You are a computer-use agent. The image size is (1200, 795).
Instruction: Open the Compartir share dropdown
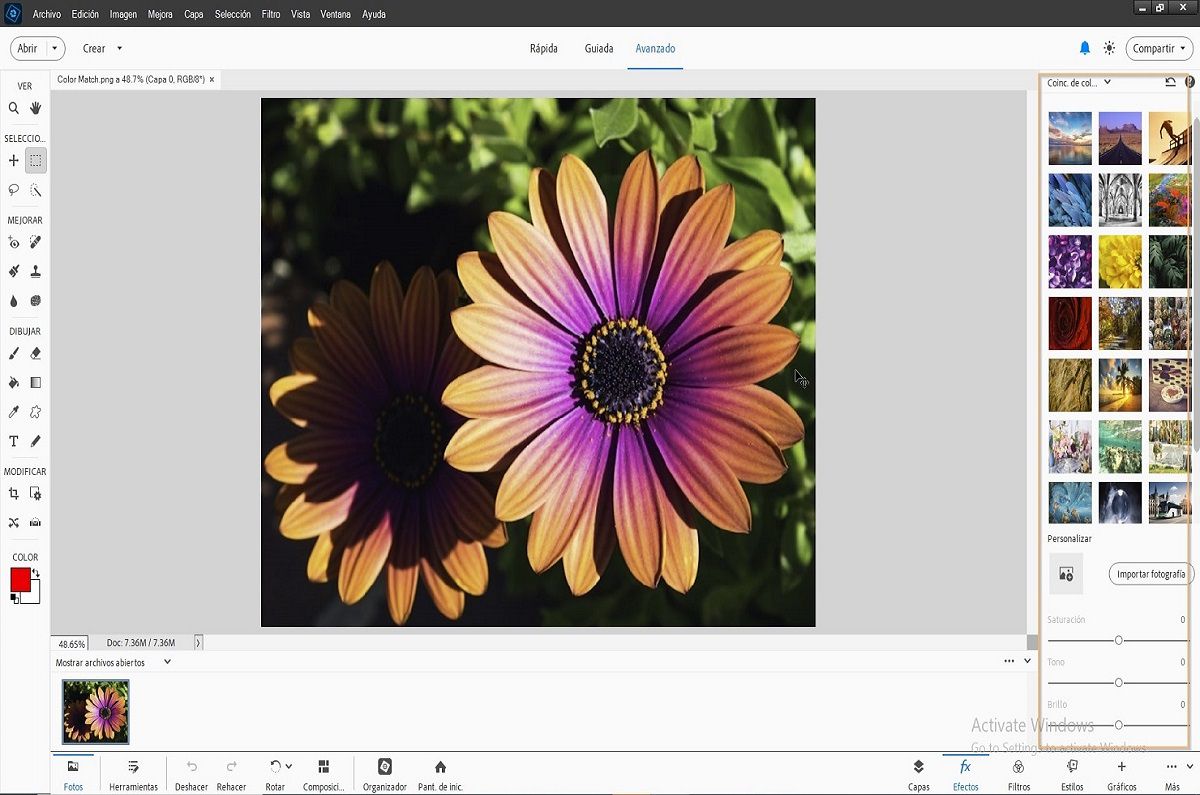pyautogui.click(x=1160, y=48)
